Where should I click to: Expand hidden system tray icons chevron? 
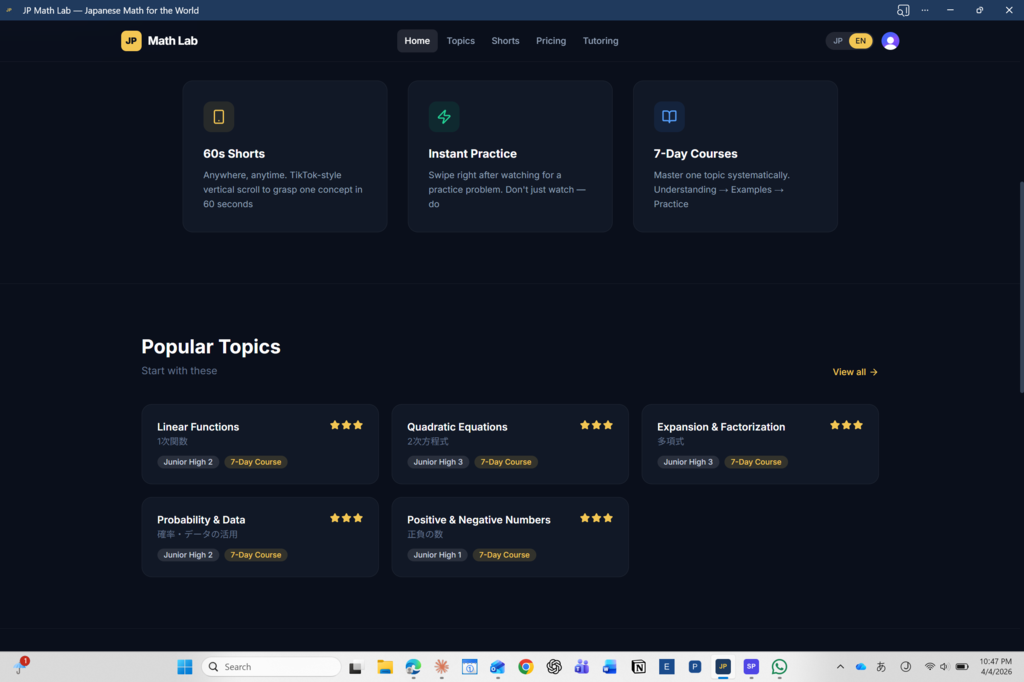(x=840, y=667)
